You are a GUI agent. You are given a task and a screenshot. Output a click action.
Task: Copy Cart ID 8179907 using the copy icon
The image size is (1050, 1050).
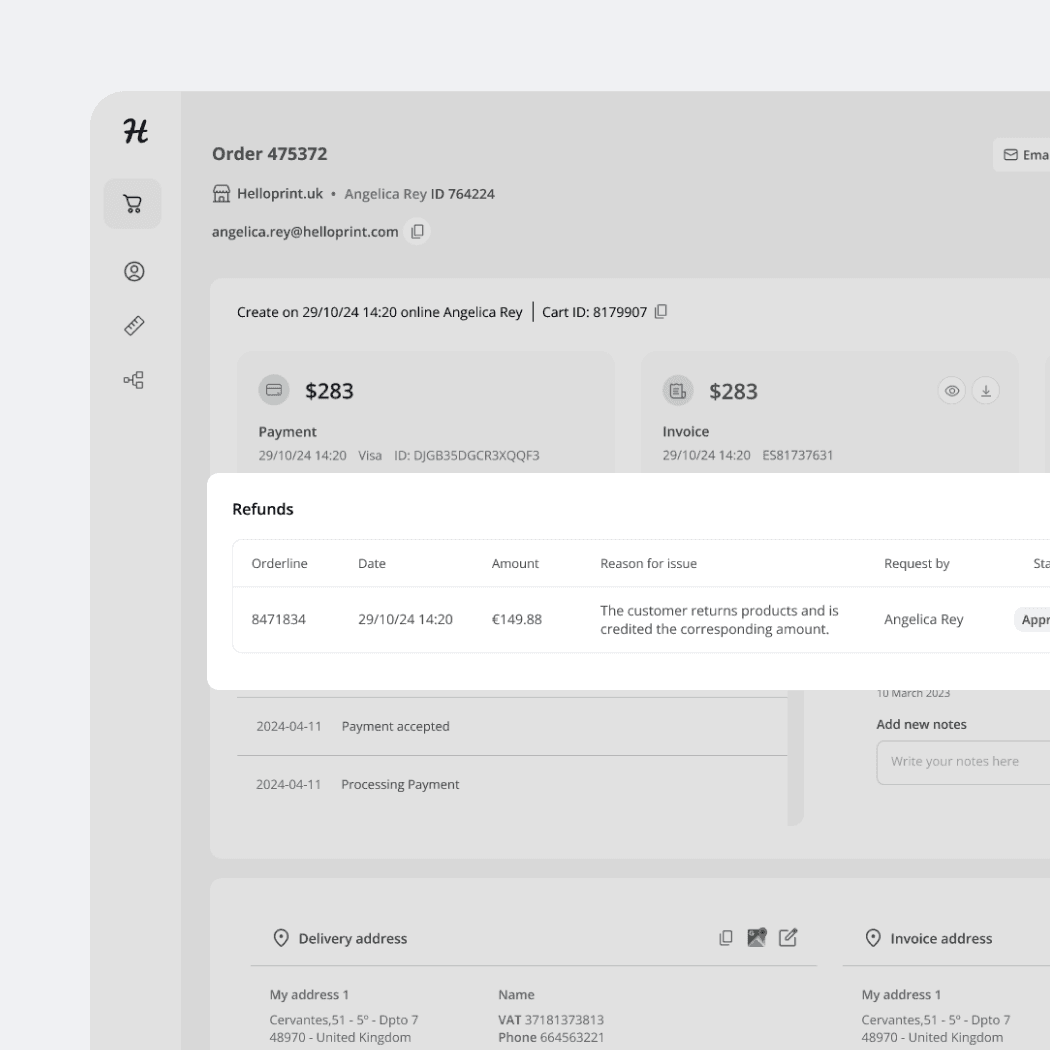point(660,311)
